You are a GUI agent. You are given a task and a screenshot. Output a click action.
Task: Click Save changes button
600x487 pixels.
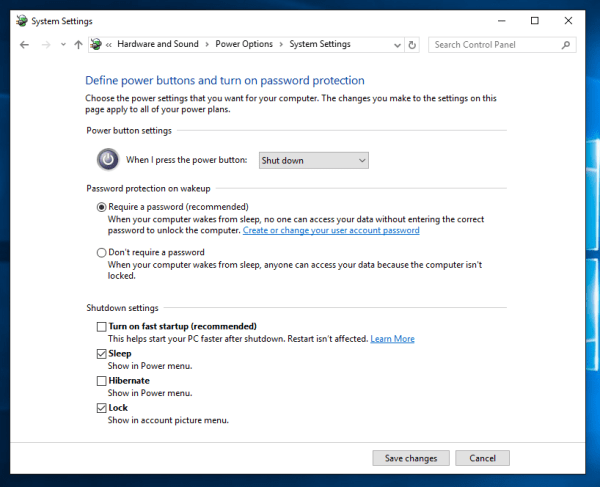[x=411, y=458]
